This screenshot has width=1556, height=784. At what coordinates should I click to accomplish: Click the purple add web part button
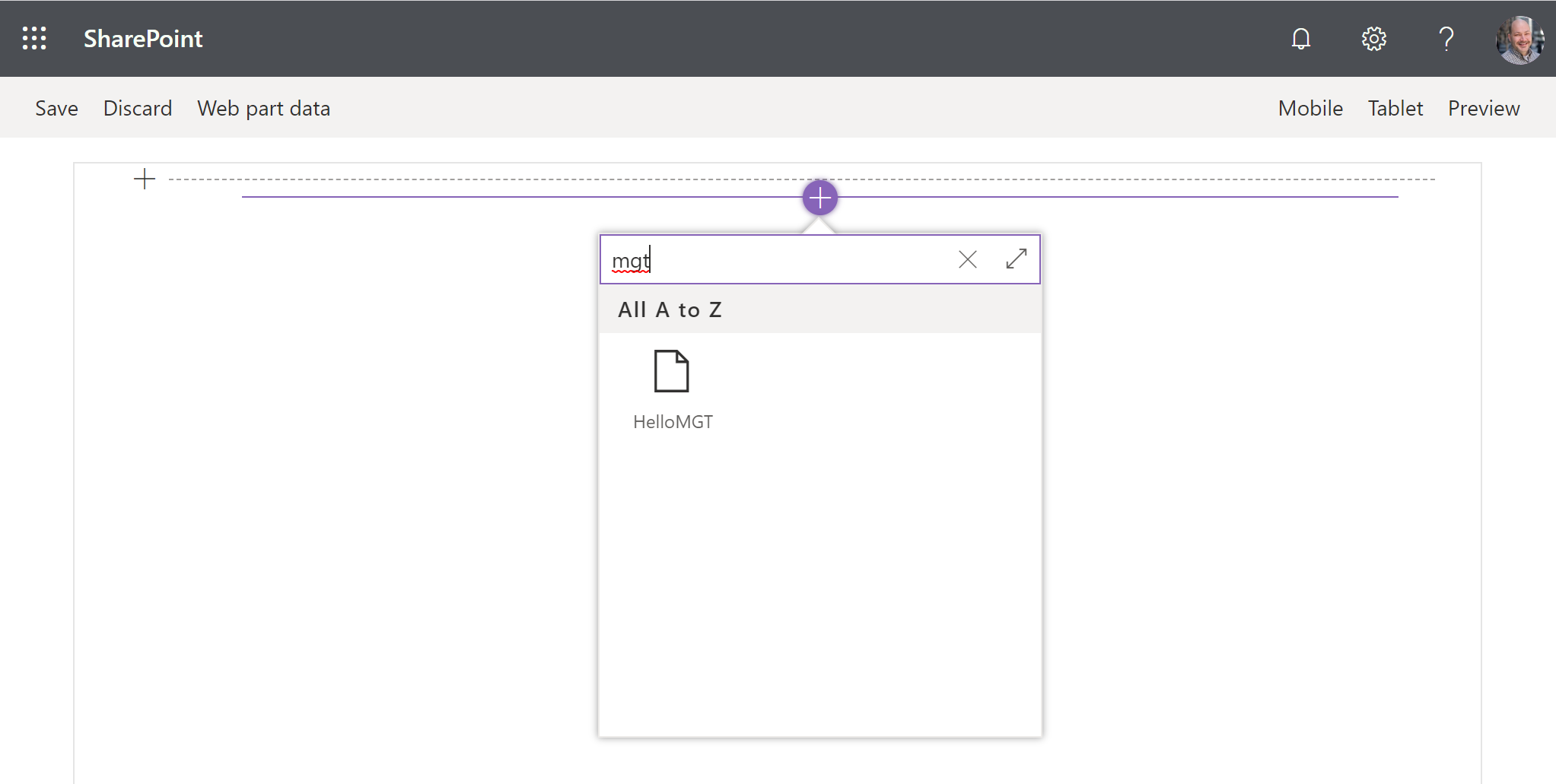820,198
